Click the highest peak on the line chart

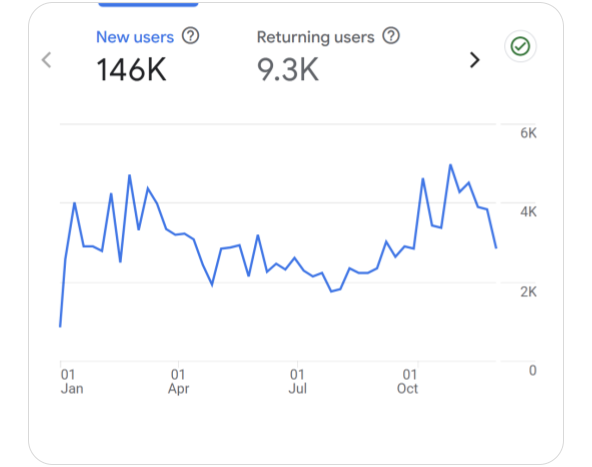[x=450, y=165]
